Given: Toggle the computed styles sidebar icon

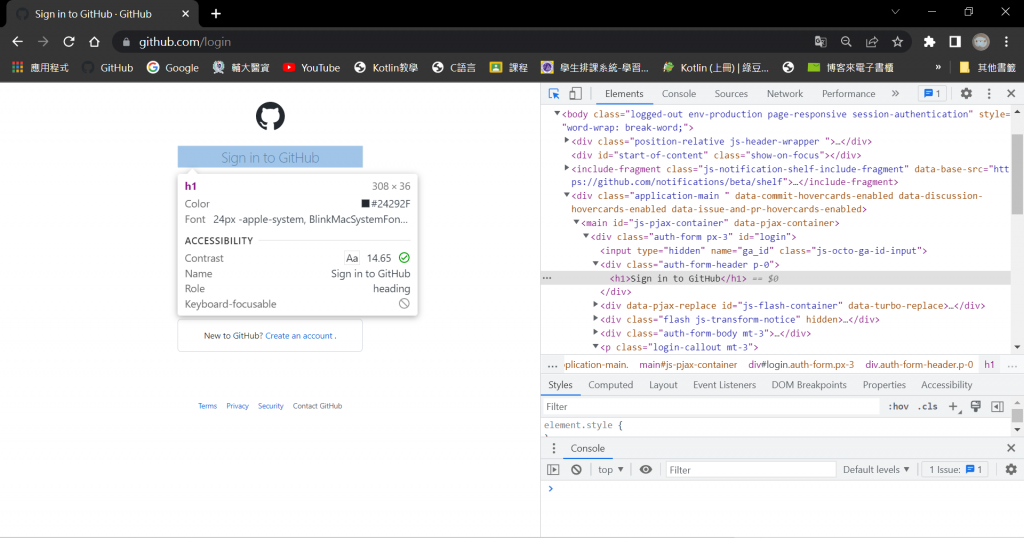Looking at the screenshot, I should pos(997,406).
